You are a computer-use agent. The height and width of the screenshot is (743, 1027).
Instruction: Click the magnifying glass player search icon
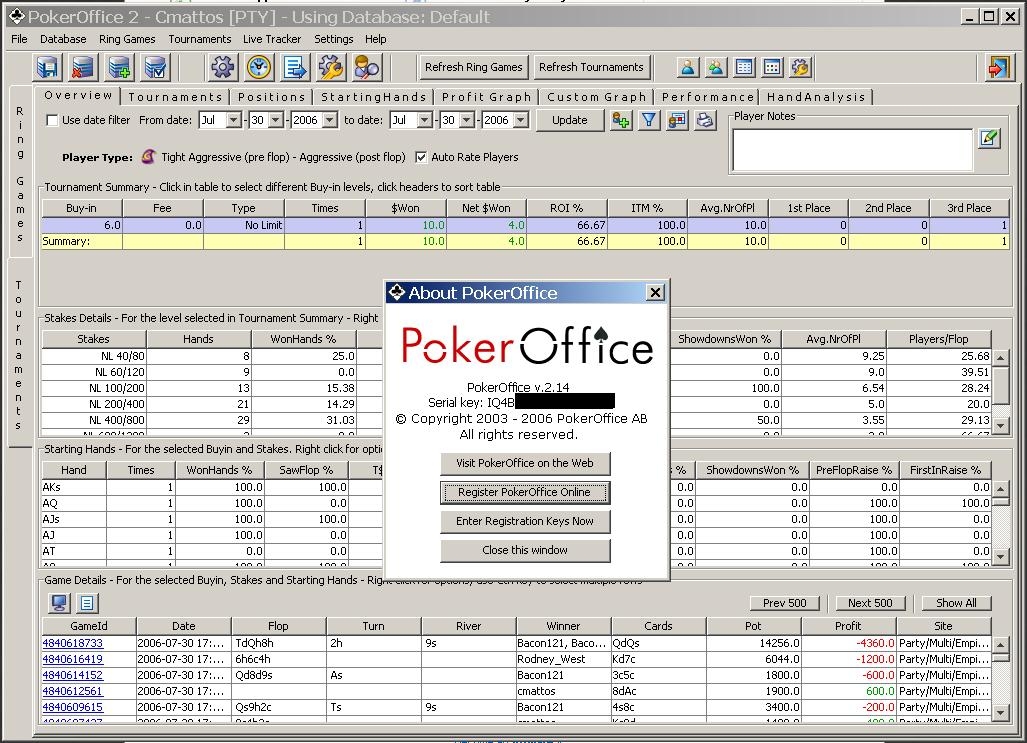[x=367, y=67]
